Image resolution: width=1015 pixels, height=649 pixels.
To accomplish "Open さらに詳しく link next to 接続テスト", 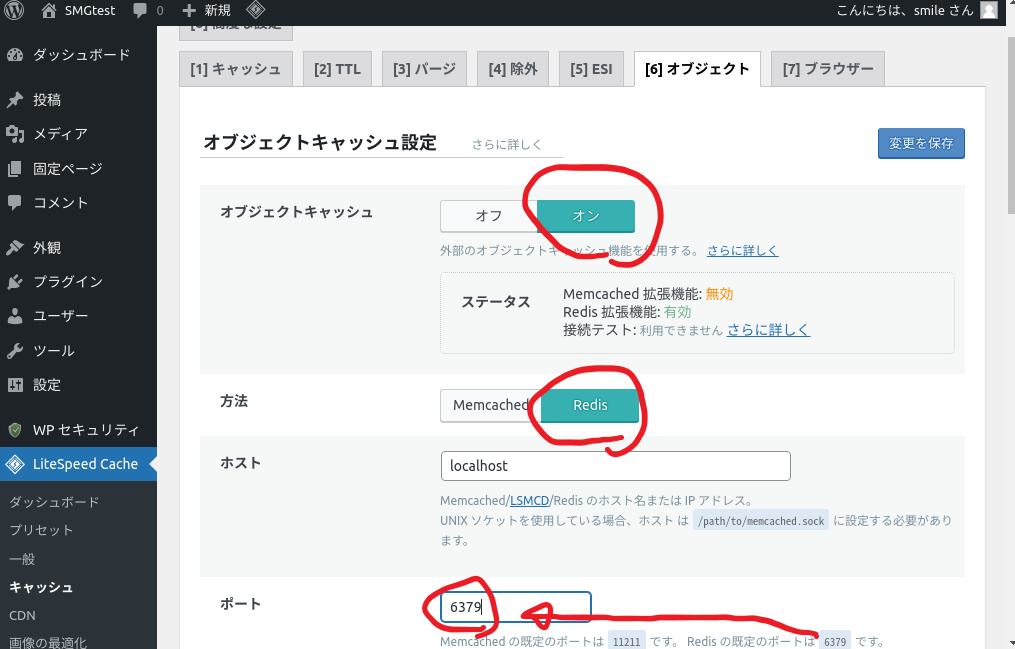I will 768,330.
